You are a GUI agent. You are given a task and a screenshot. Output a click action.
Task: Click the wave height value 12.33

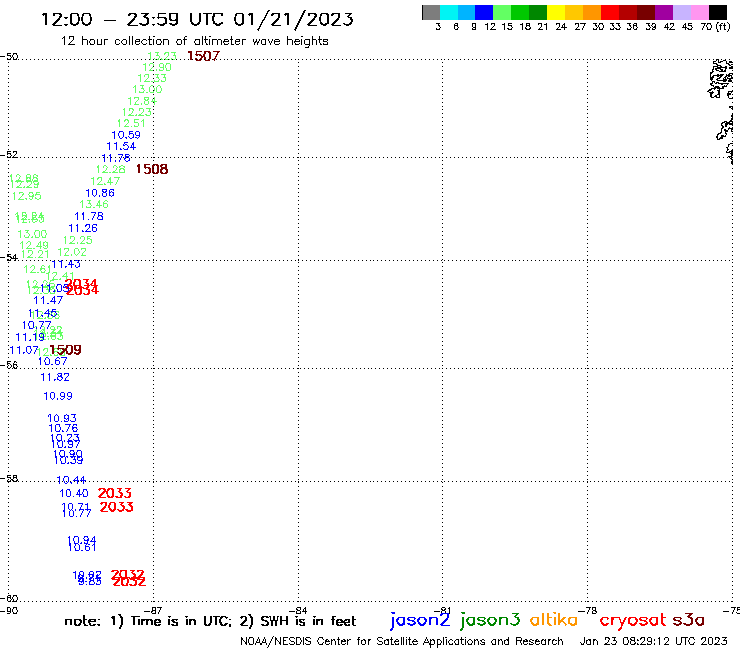tap(152, 78)
